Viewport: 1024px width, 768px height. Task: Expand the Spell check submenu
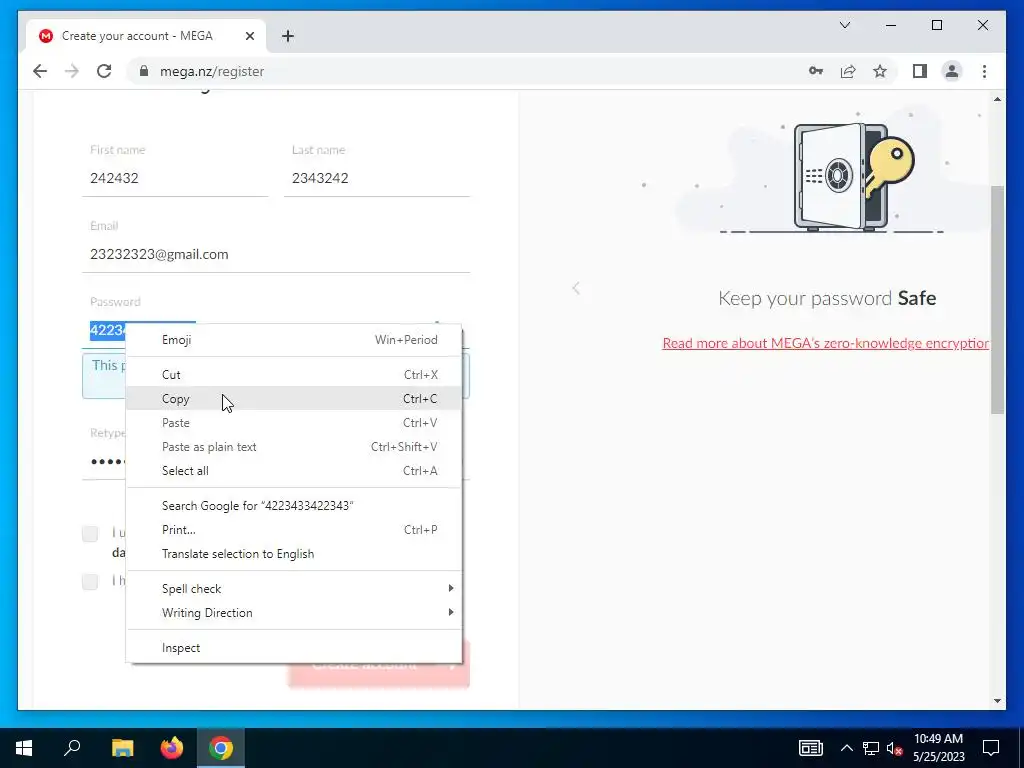coord(293,588)
